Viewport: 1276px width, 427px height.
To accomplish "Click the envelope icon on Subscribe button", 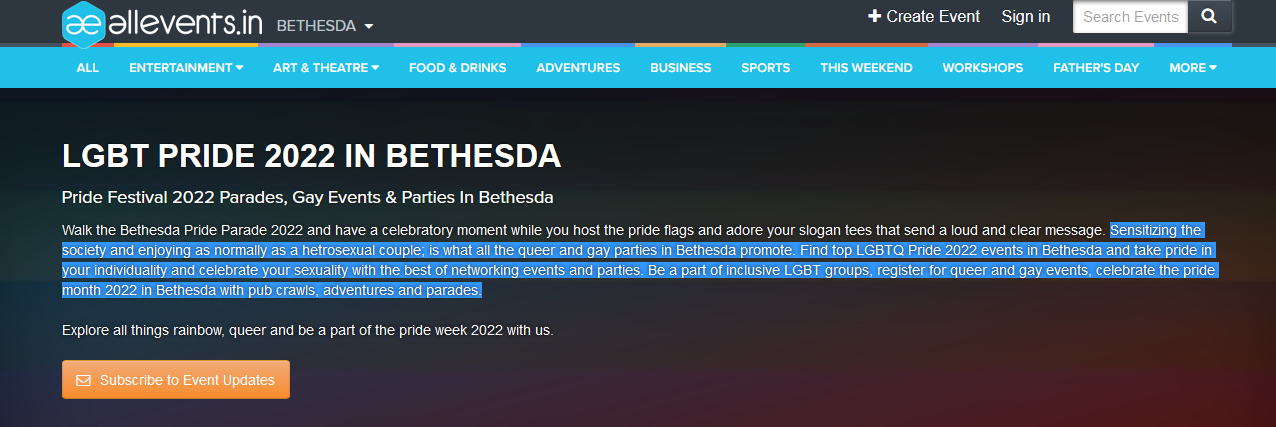I will pos(83,380).
